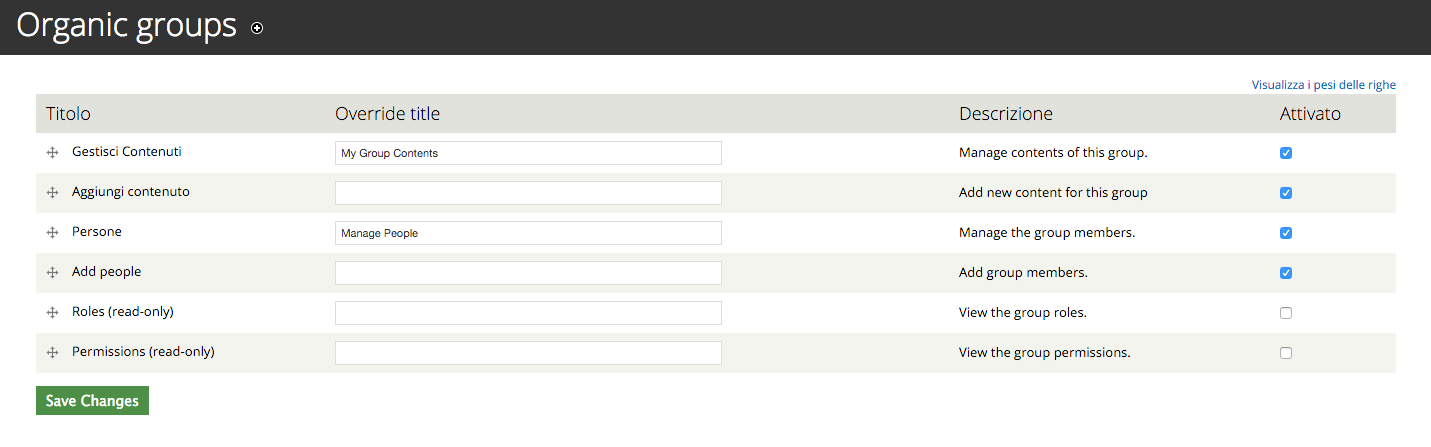Click drag handle icon for Aggiungi contenuto row
The height and width of the screenshot is (447, 1431).
point(52,193)
